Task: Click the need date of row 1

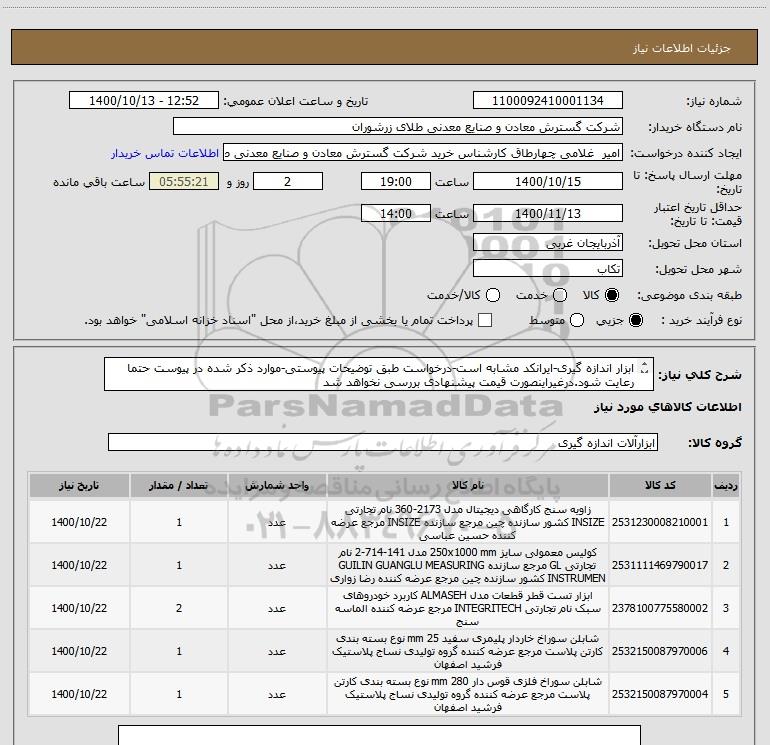Action: [x=79, y=523]
